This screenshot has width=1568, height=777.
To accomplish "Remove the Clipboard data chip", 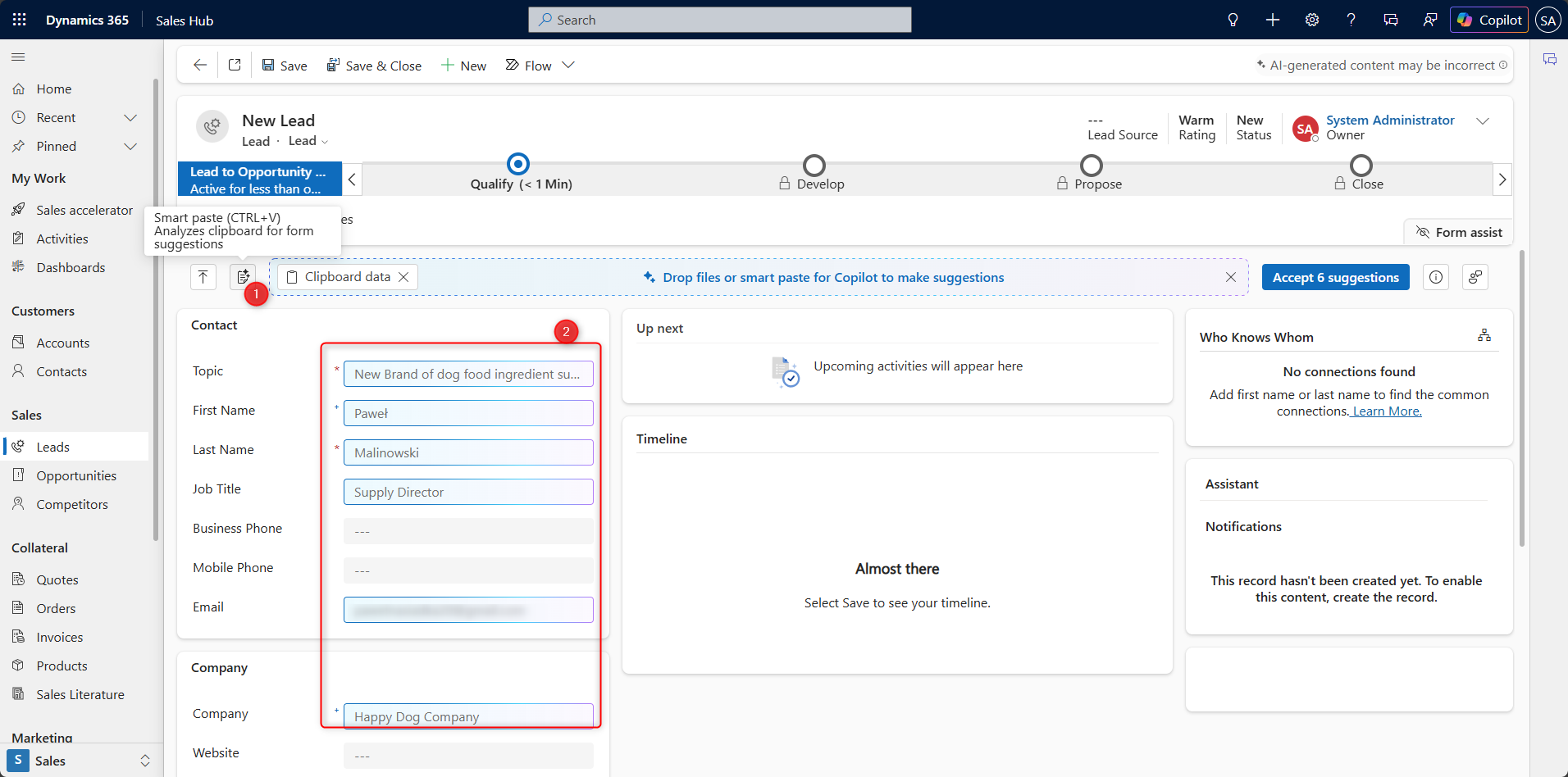I will [x=403, y=277].
